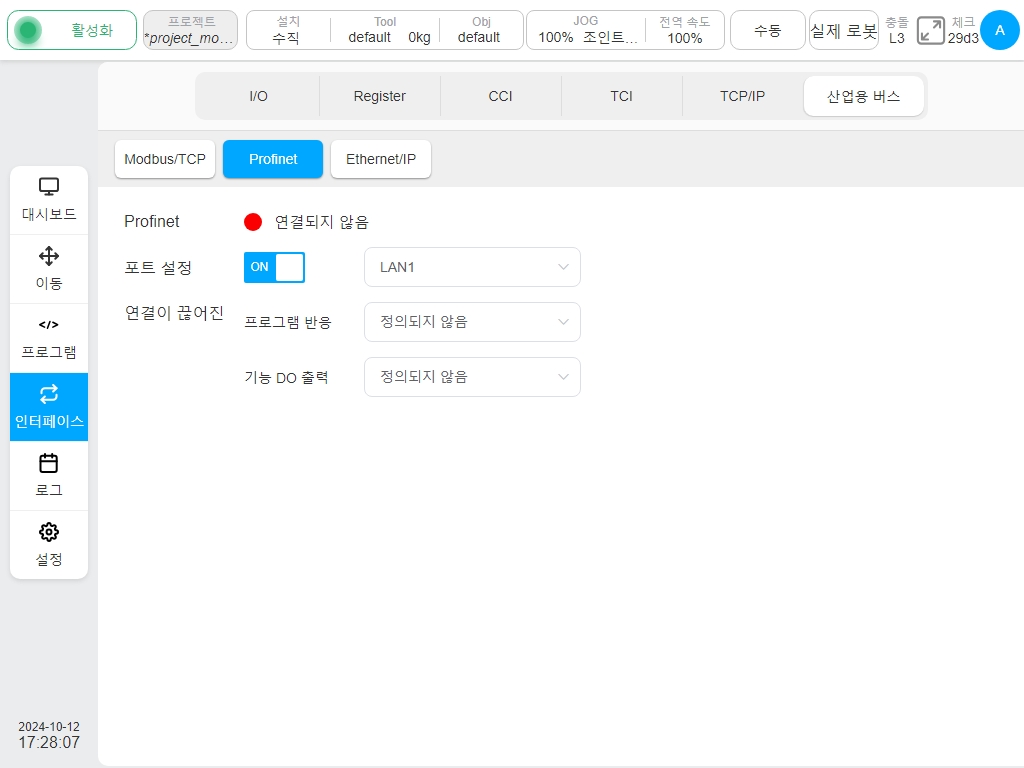
Task: Toggle the 포트 설정 ON switch
Action: pos(274,267)
